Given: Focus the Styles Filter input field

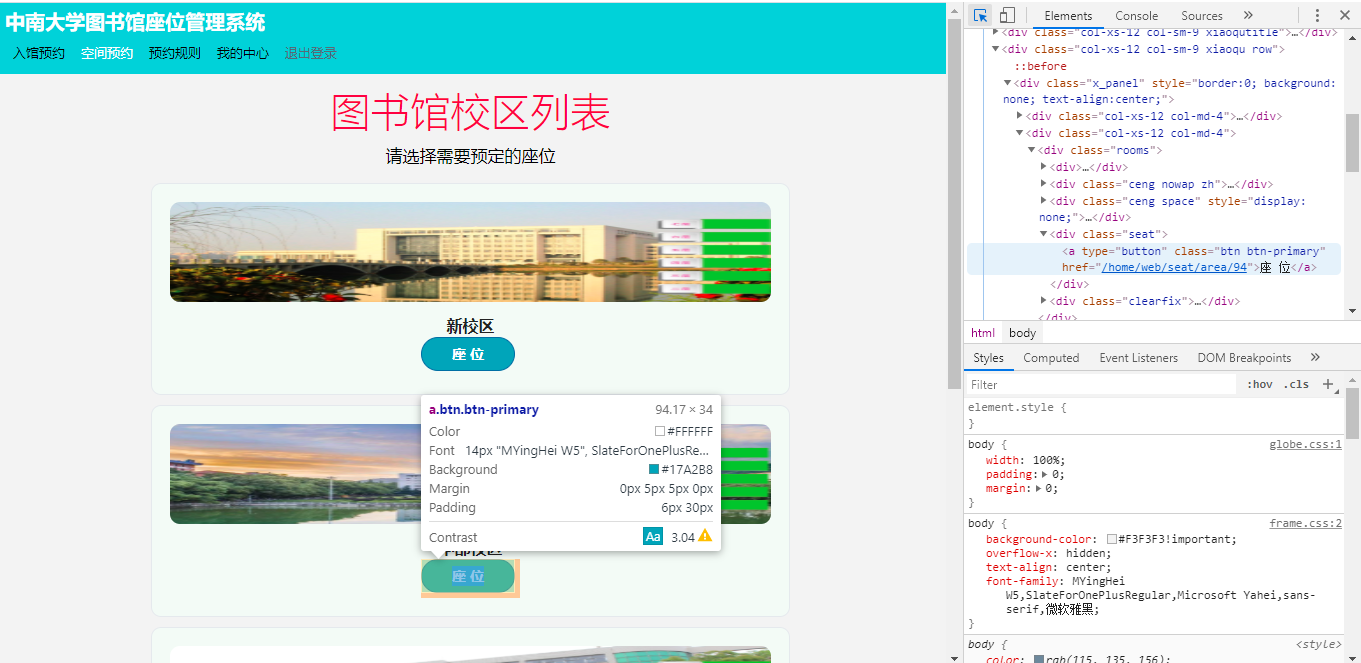Looking at the screenshot, I should tap(1100, 384).
